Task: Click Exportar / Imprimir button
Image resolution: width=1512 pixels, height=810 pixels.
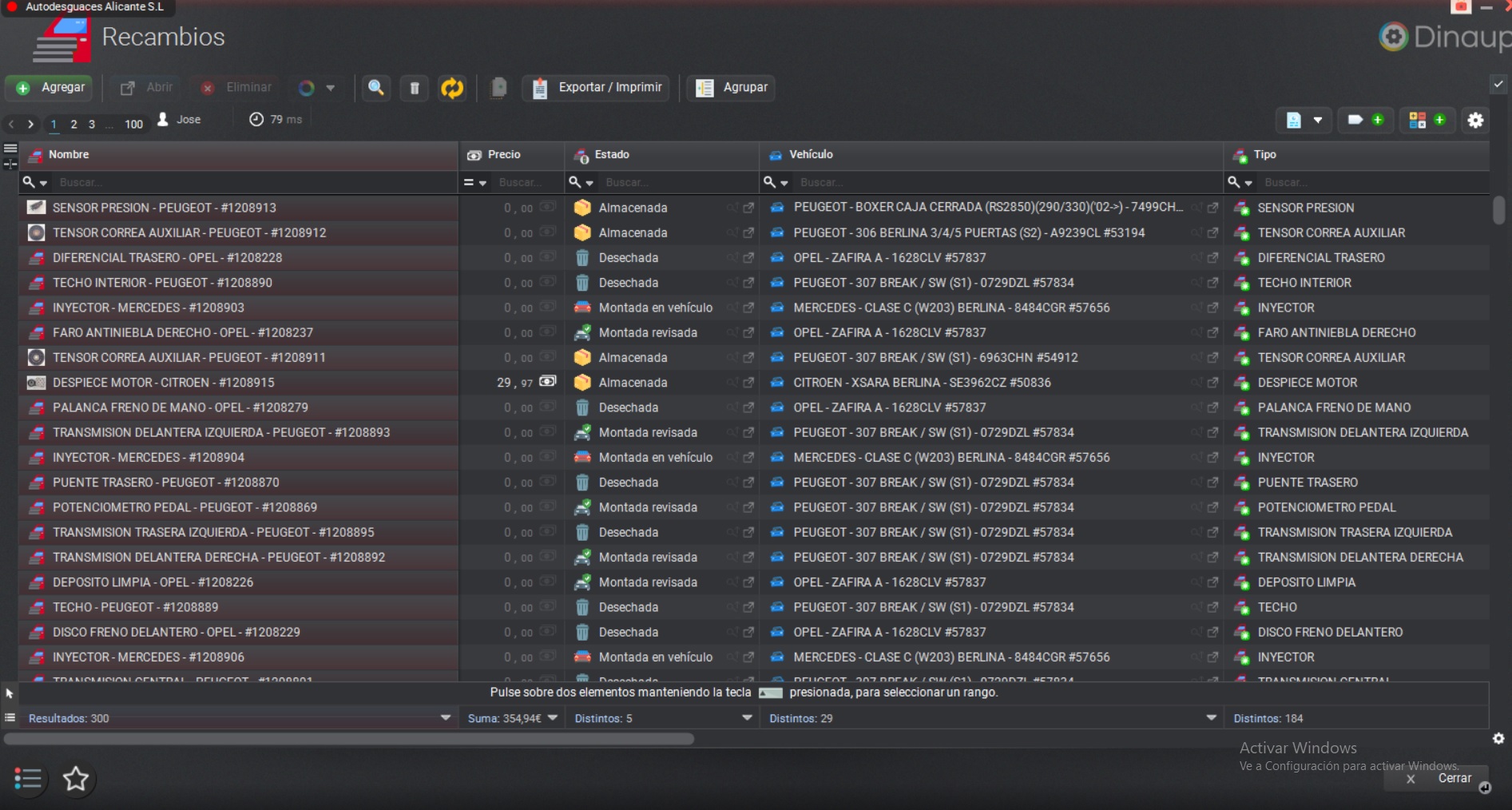Action: tap(596, 88)
